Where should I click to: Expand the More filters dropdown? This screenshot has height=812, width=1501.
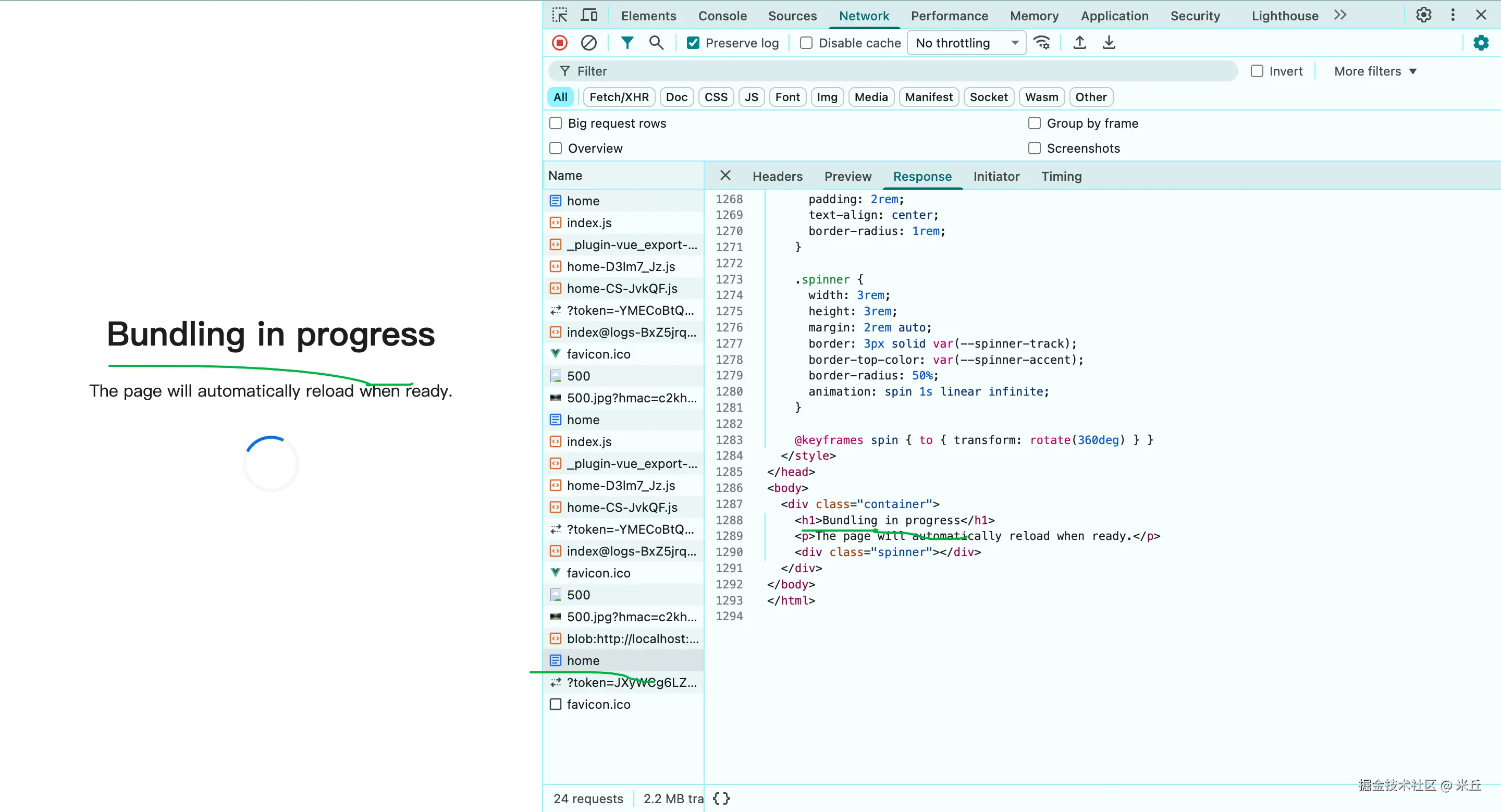point(1374,71)
